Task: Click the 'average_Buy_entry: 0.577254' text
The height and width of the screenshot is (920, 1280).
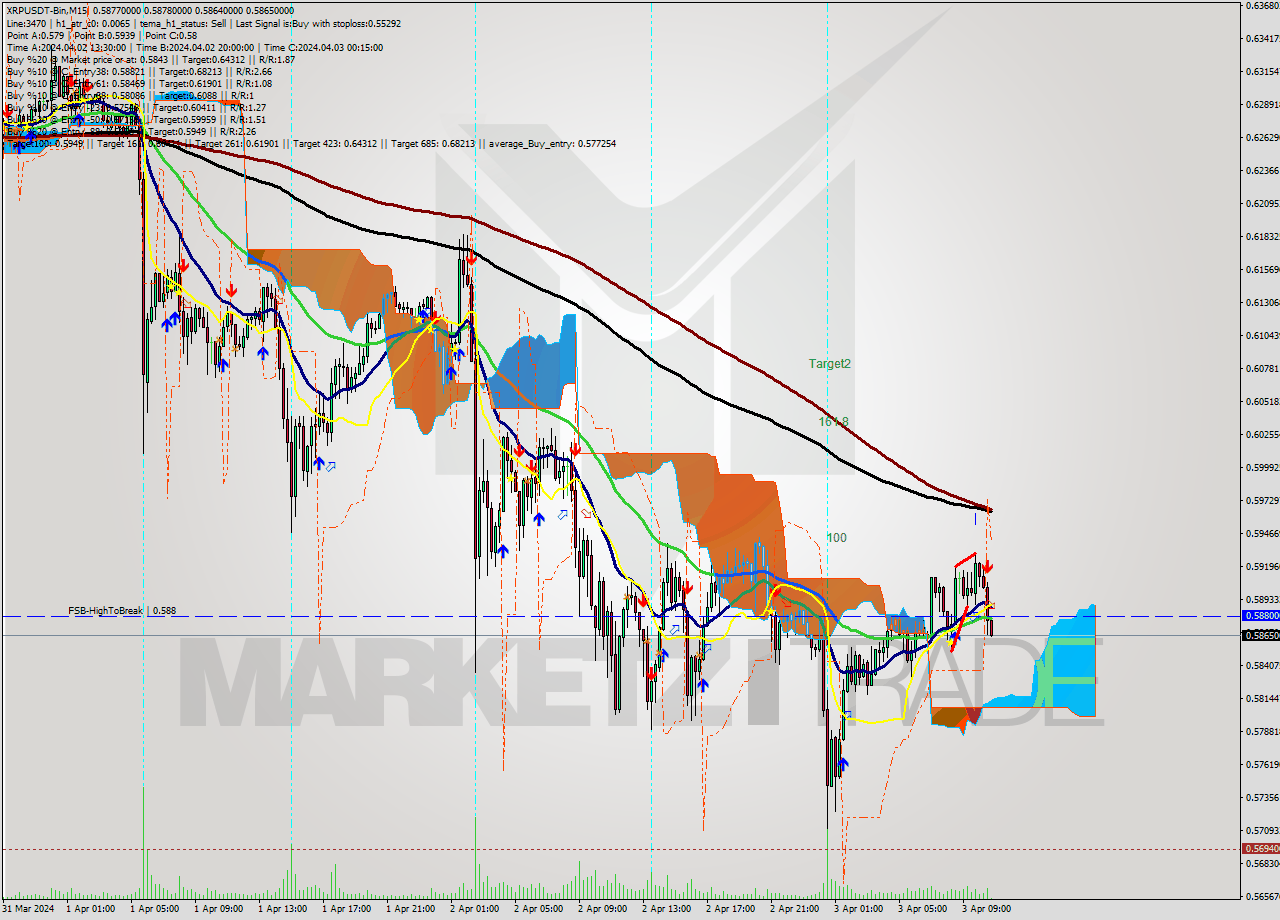Action: pyautogui.click(x=552, y=144)
